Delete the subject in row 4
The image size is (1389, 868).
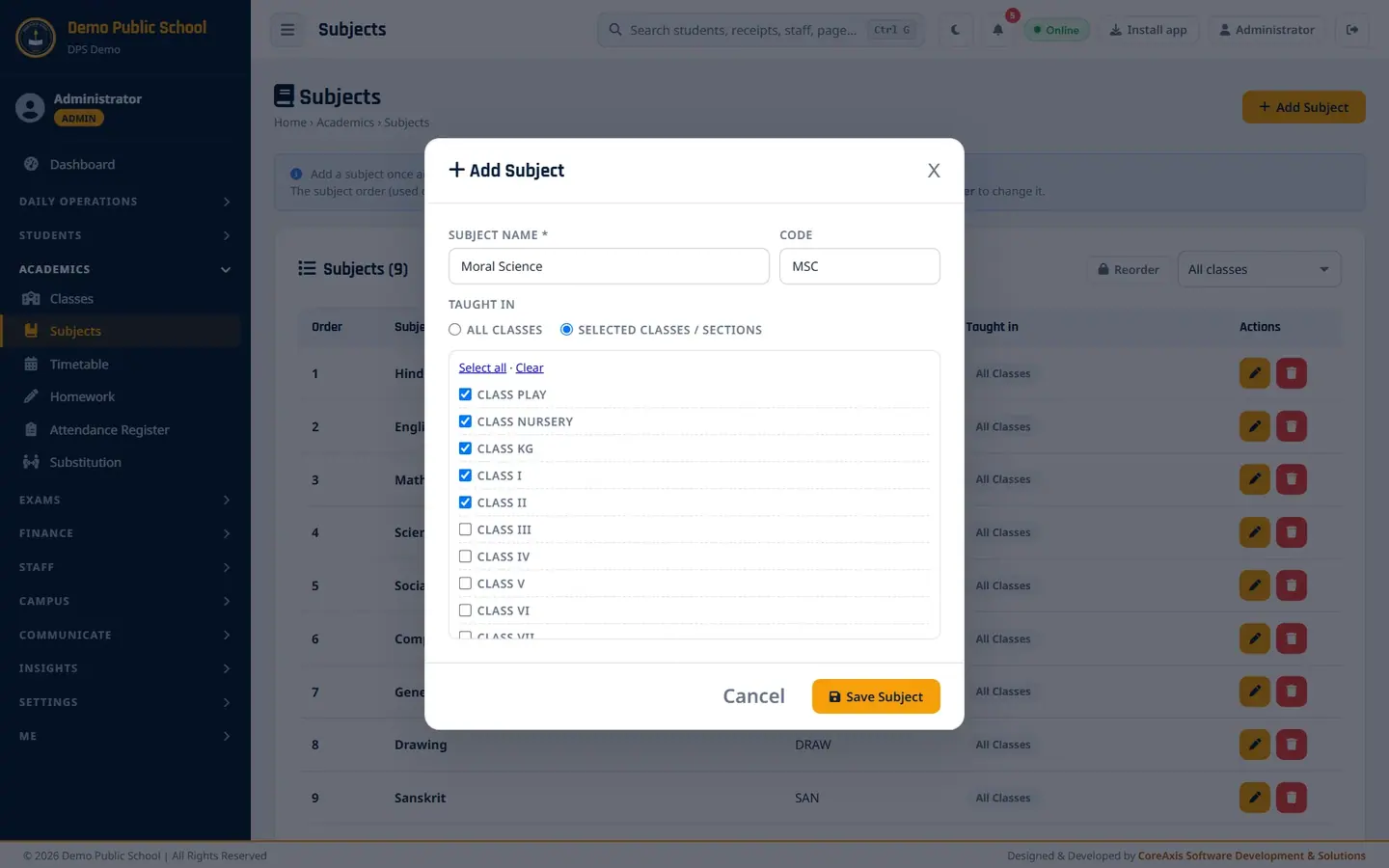tap(1292, 532)
